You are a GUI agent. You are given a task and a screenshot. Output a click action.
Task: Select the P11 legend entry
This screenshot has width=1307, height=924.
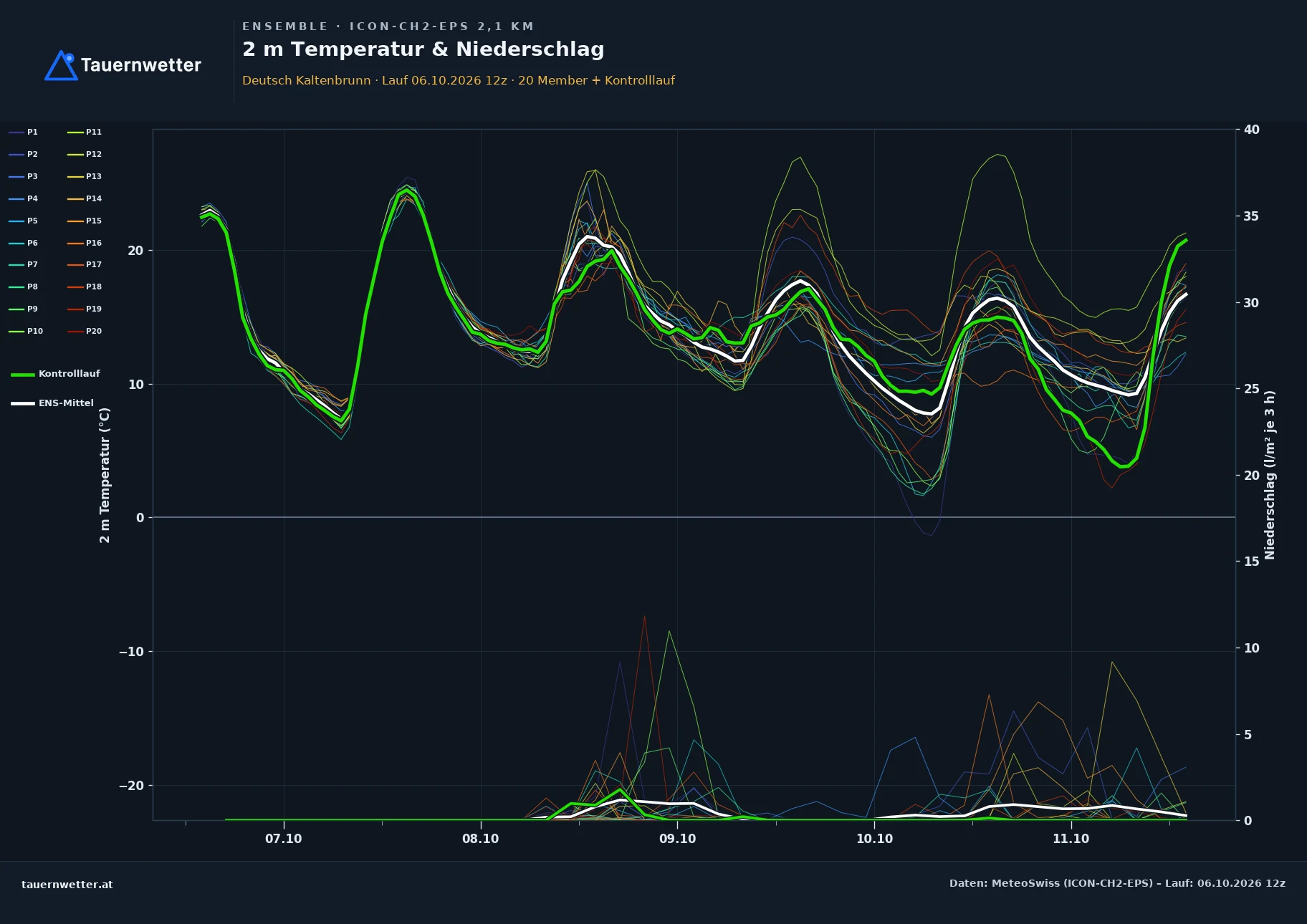click(85, 132)
